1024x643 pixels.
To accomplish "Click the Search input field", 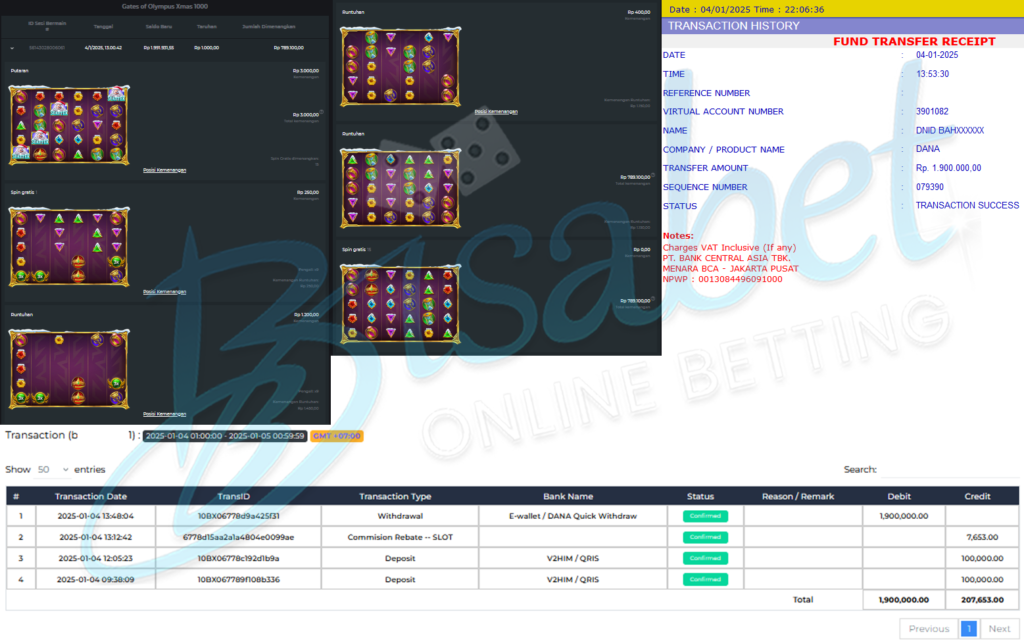I will (950, 469).
